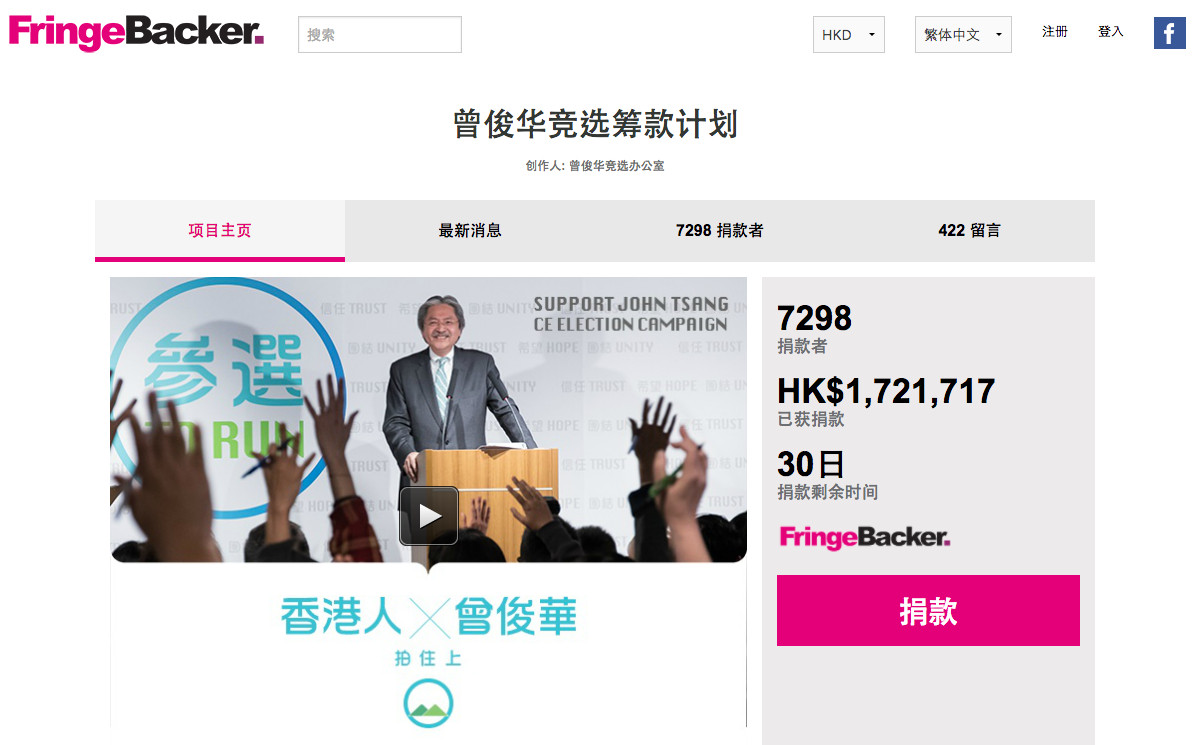View the 422 留言 comments tab

[x=970, y=231]
